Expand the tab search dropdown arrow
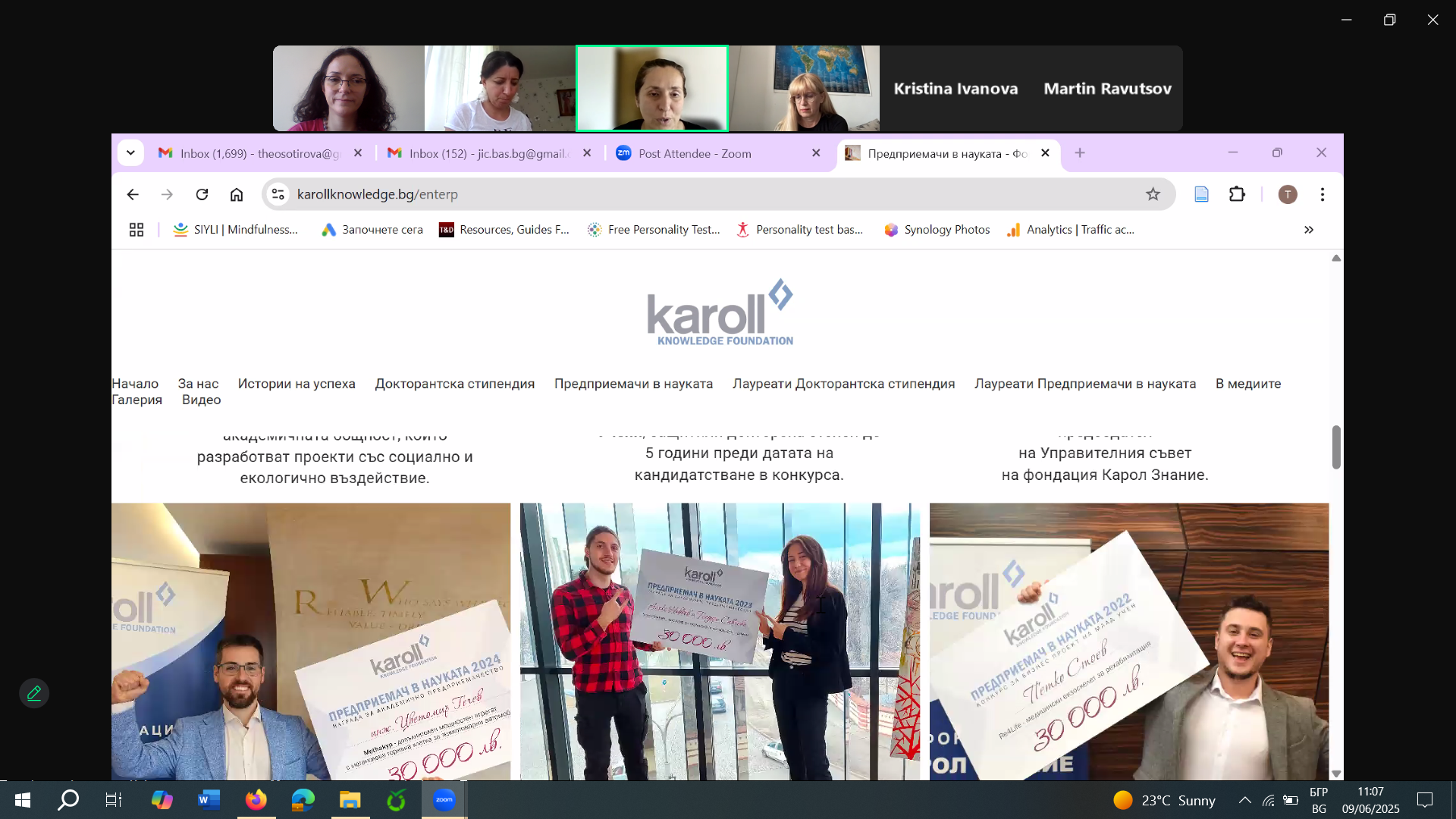 [130, 153]
